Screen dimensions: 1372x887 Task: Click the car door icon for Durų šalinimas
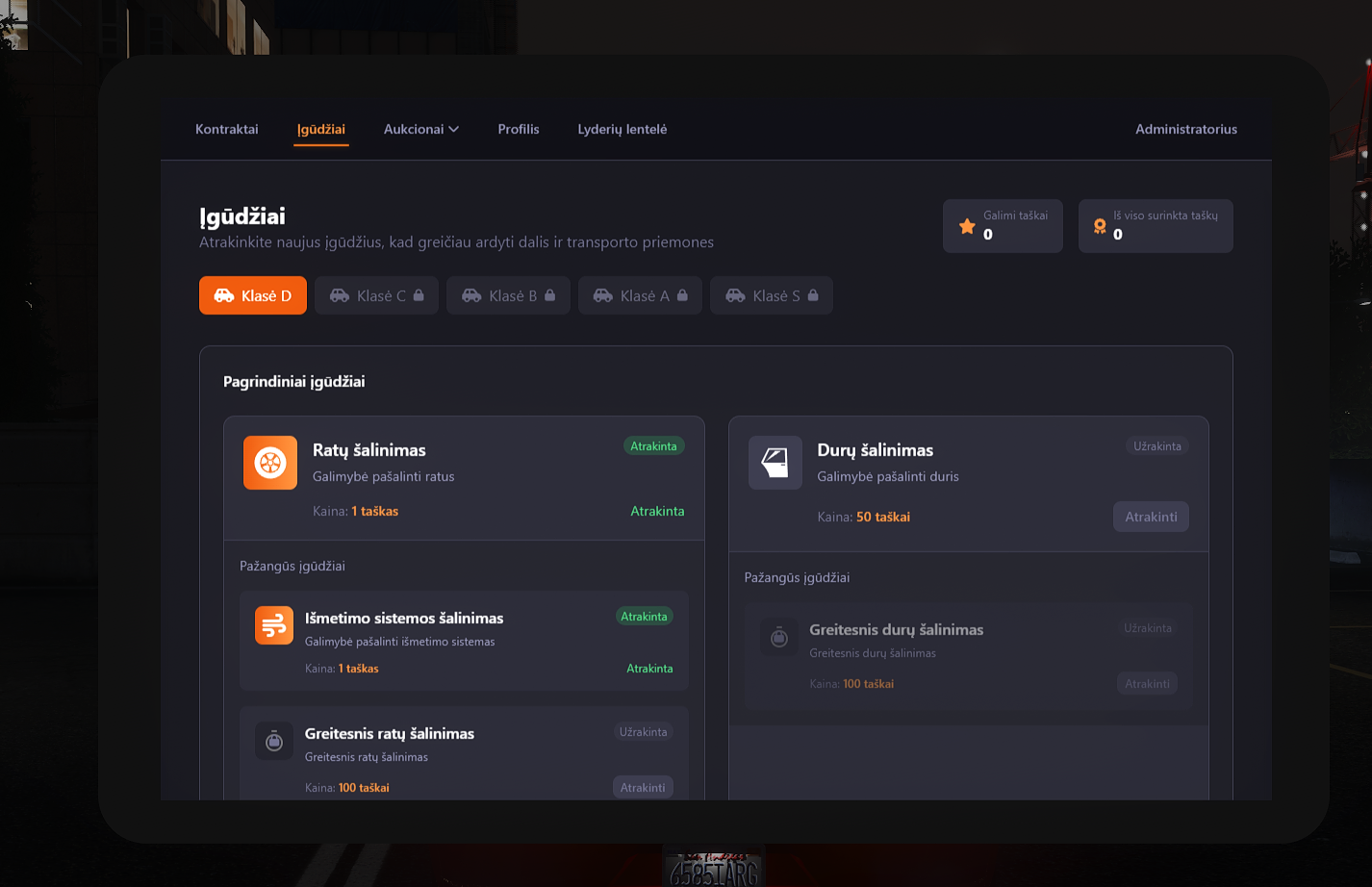coord(775,463)
